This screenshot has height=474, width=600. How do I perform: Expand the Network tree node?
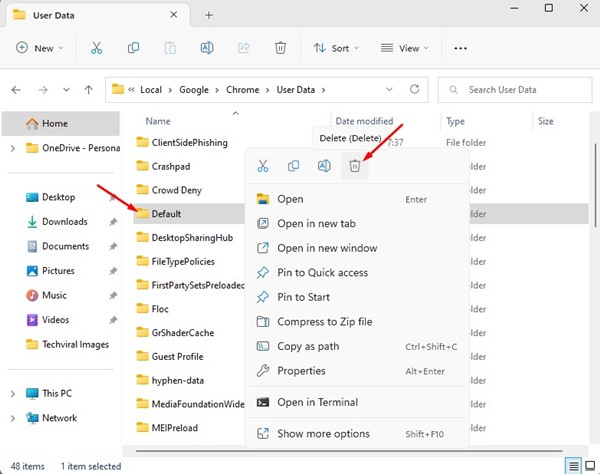pos(13,418)
